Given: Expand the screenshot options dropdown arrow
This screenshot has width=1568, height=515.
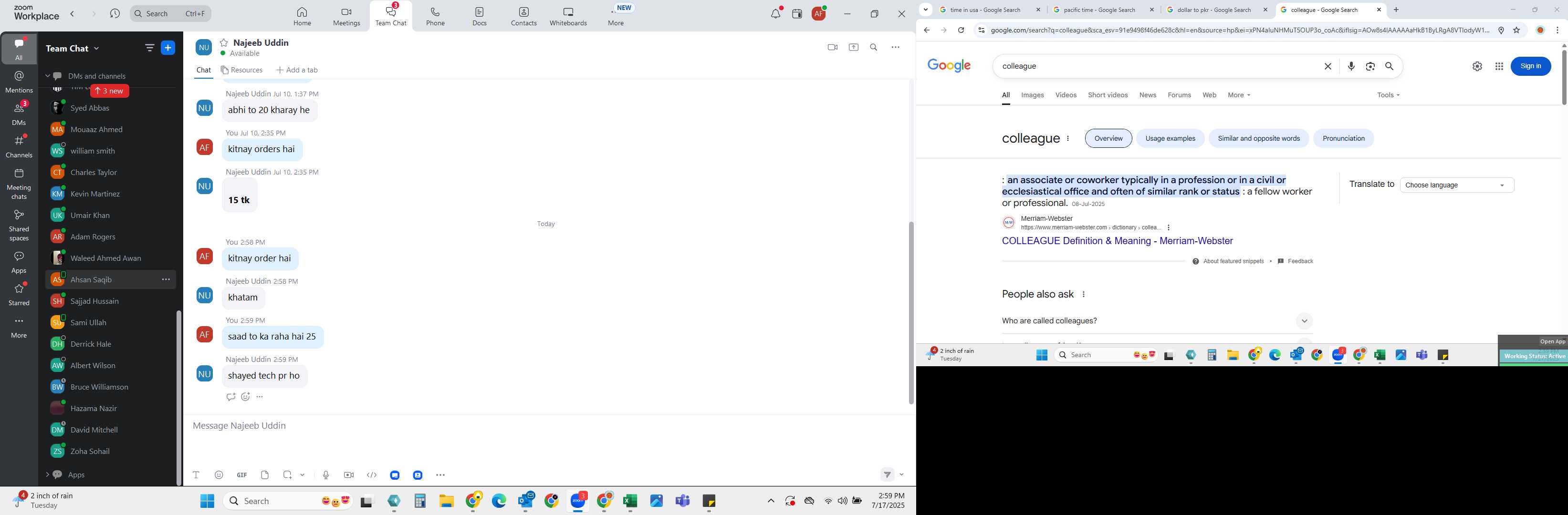Looking at the screenshot, I should tap(302, 475).
